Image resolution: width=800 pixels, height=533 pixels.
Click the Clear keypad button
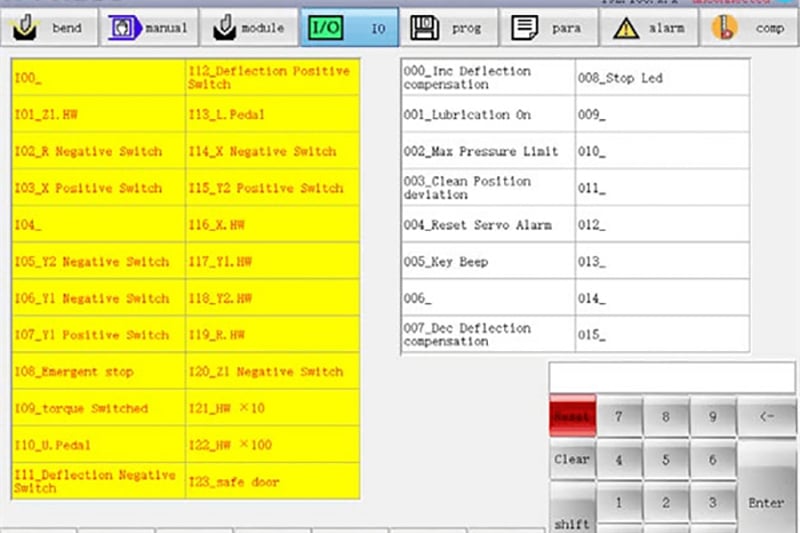click(572, 460)
